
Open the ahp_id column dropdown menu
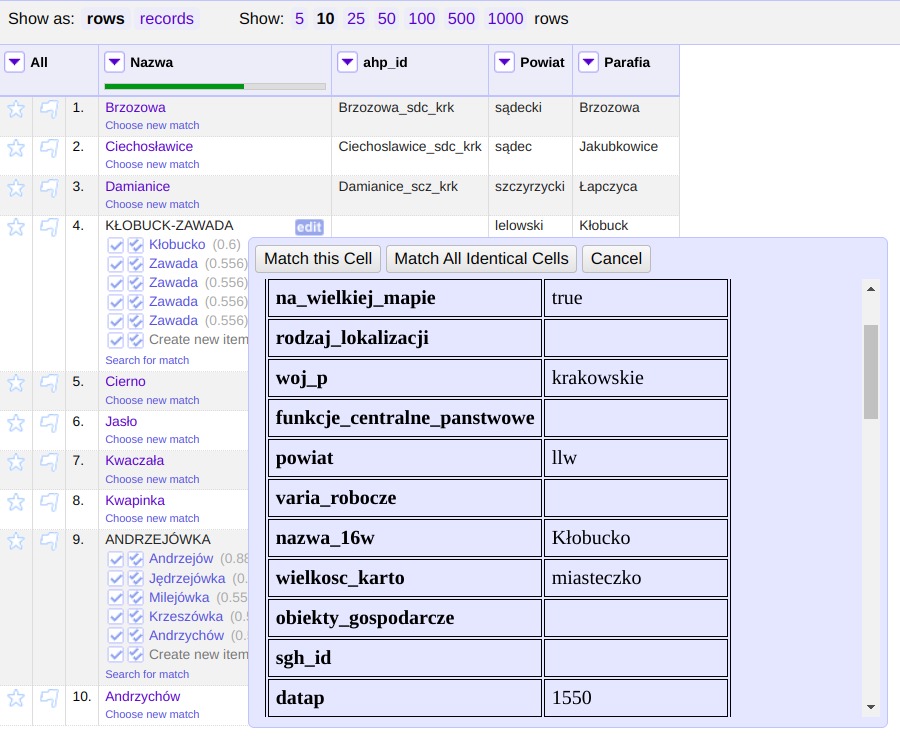point(347,62)
